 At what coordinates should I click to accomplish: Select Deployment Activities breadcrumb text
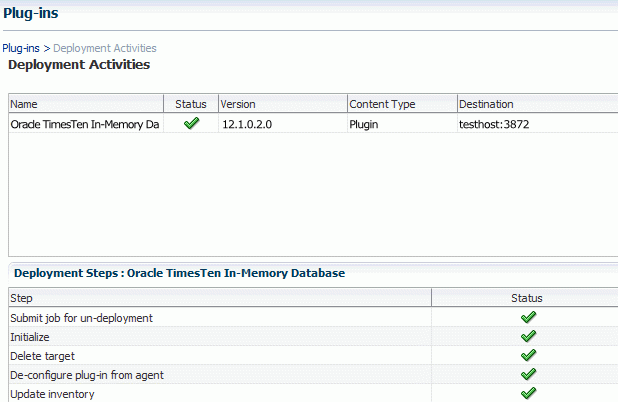pyautogui.click(x=105, y=48)
